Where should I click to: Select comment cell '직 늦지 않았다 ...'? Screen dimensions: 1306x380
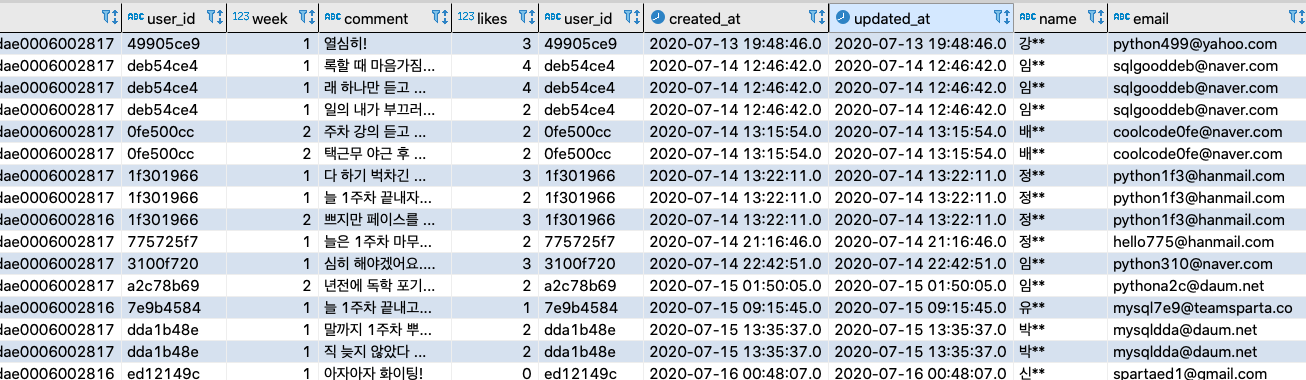(385, 351)
